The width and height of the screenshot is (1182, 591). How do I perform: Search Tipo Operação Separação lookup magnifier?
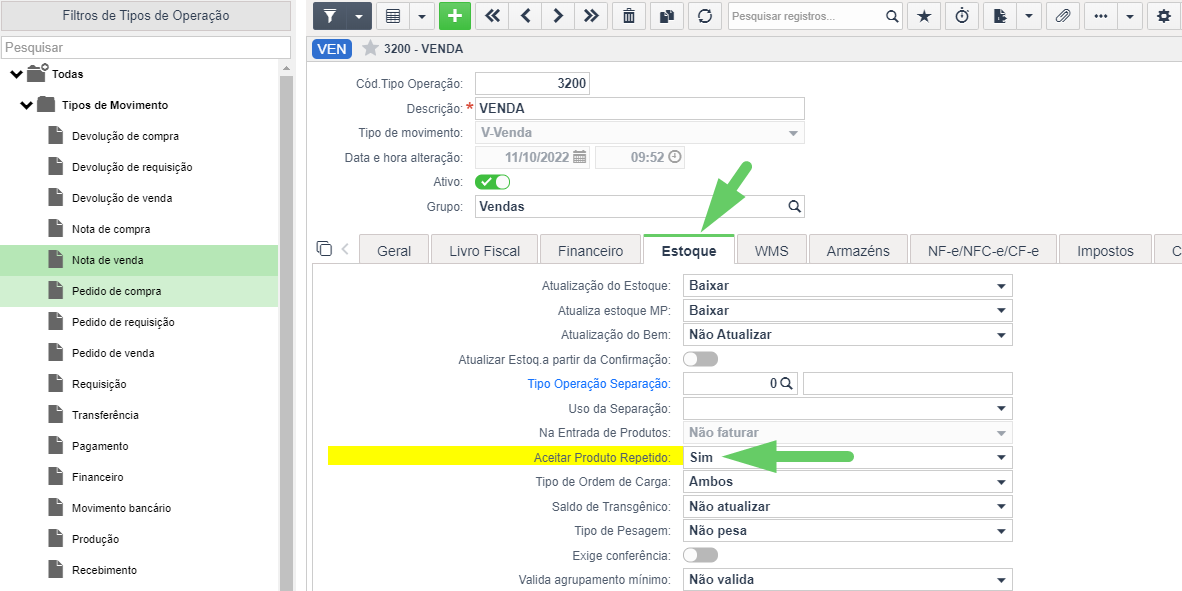786,383
